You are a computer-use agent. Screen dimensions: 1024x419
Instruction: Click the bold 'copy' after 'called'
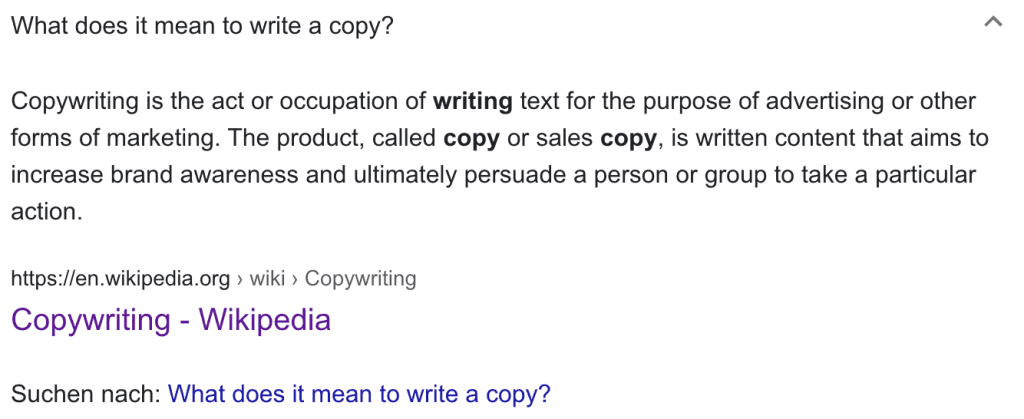click(472, 139)
